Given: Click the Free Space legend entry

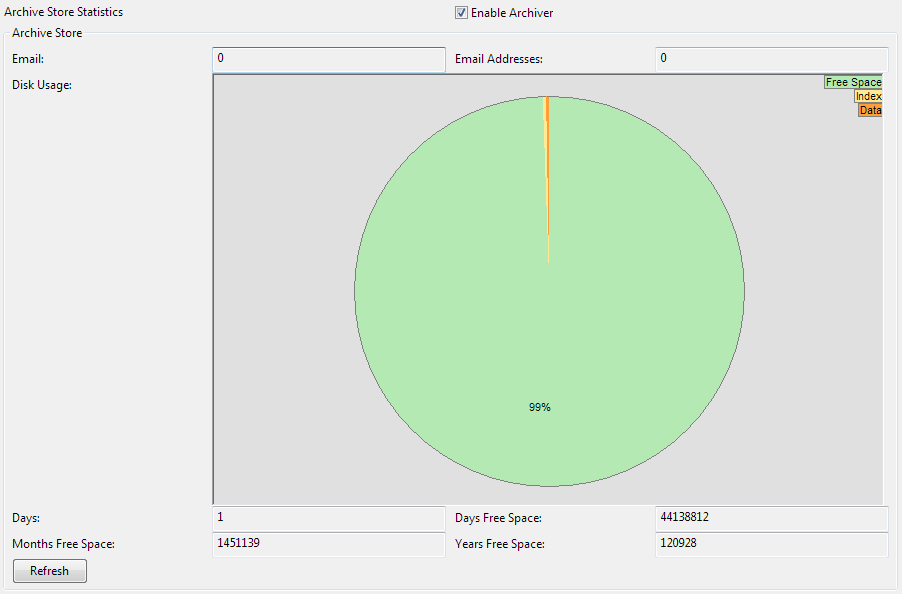Looking at the screenshot, I should click(853, 82).
